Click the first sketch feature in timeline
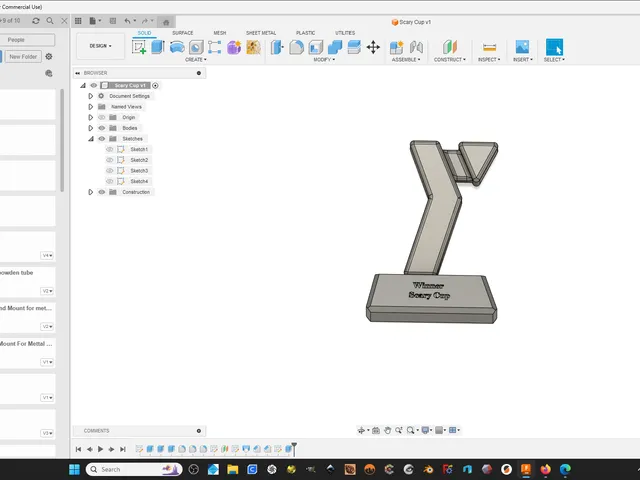Screen dimensions: 640x480 tap(139, 449)
